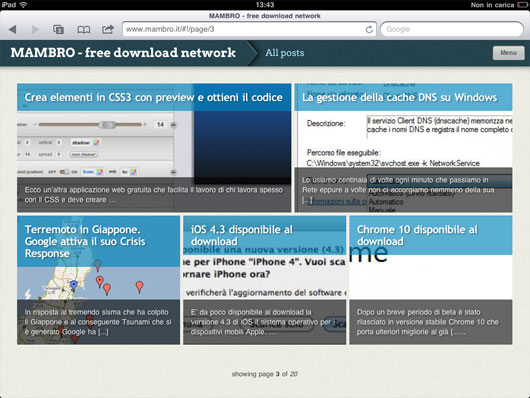Open the Terremoto in Giappone post
Image resolution: width=530 pixels, height=398 pixels.
click(x=85, y=241)
